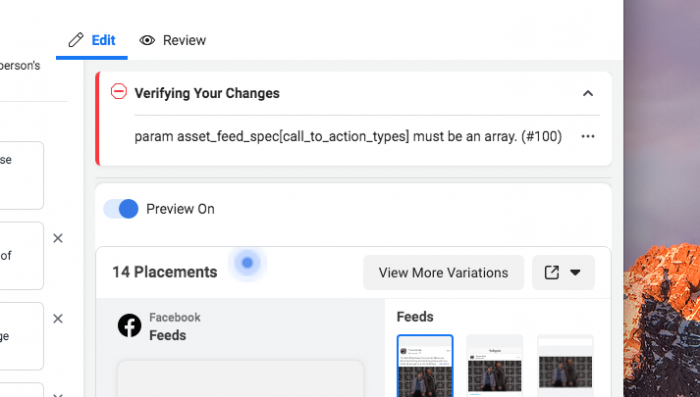The height and width of the screenshot is (397, 700).
Task: Switch to the Edit tab
Action: 92,40
